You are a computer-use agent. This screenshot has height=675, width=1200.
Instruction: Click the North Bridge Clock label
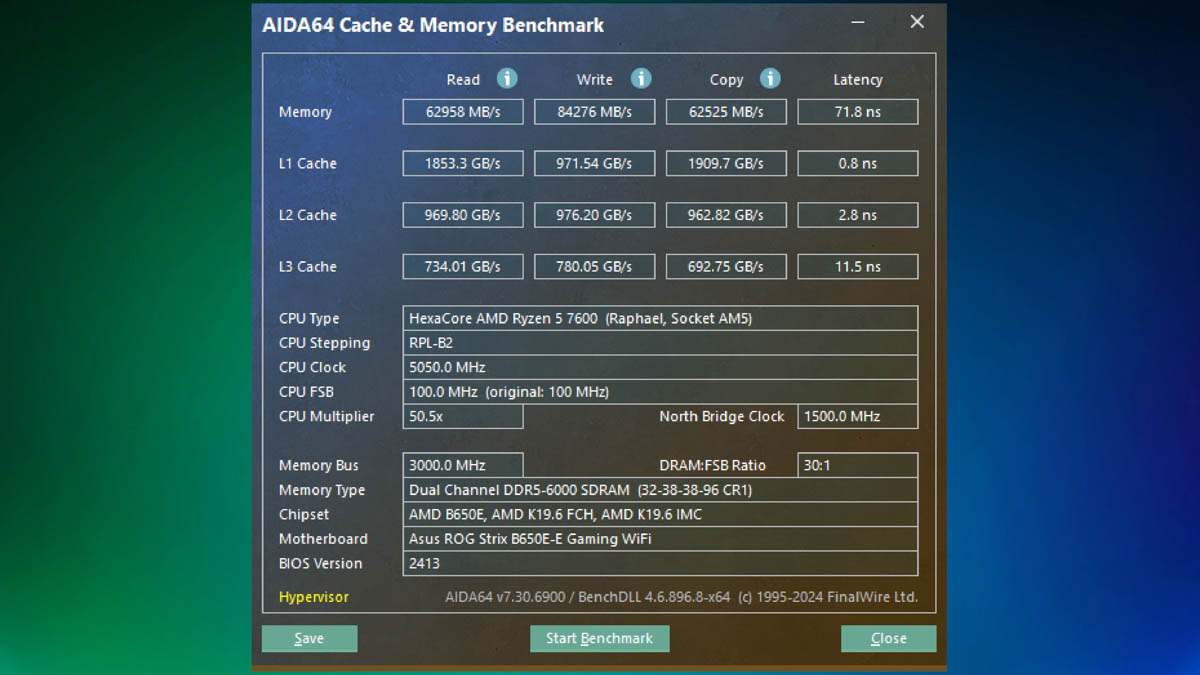(x=722, y=416)
